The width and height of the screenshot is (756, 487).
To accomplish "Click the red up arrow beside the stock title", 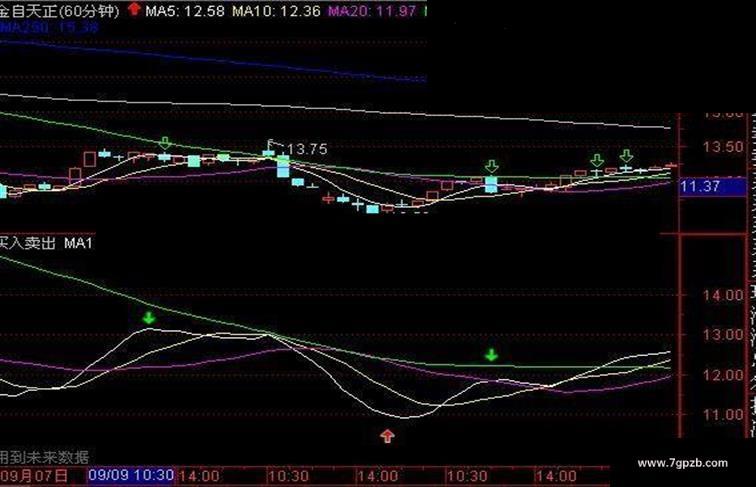I will [135, 9].
